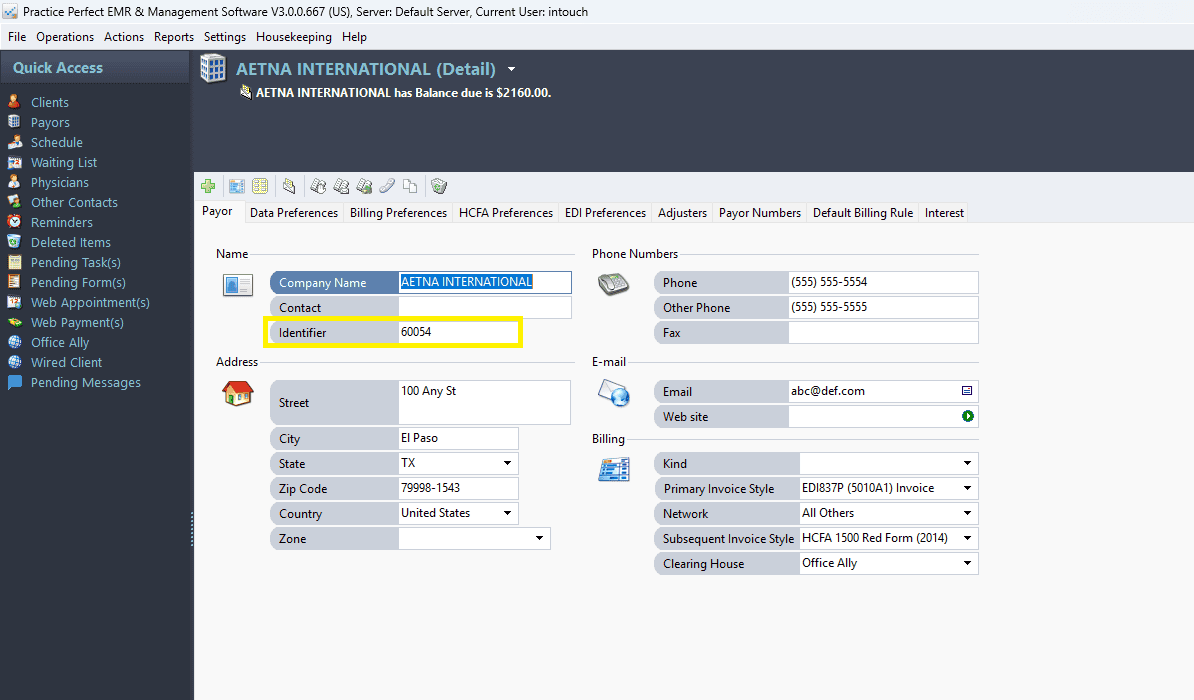Open the Network dropdown
This screenshot has height=700, width=1194.
[967, 513]
